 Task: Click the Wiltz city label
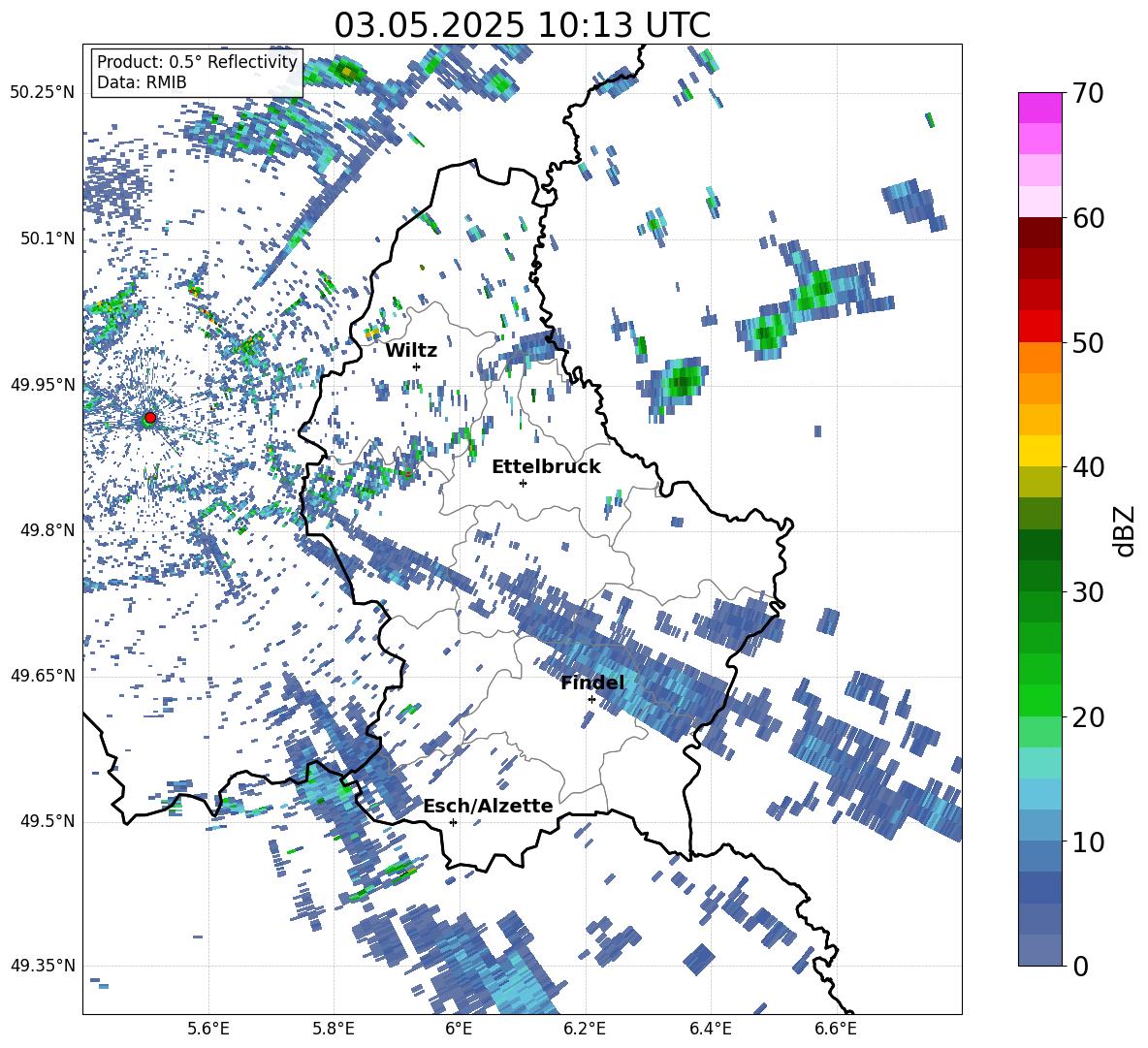point(411,351)
